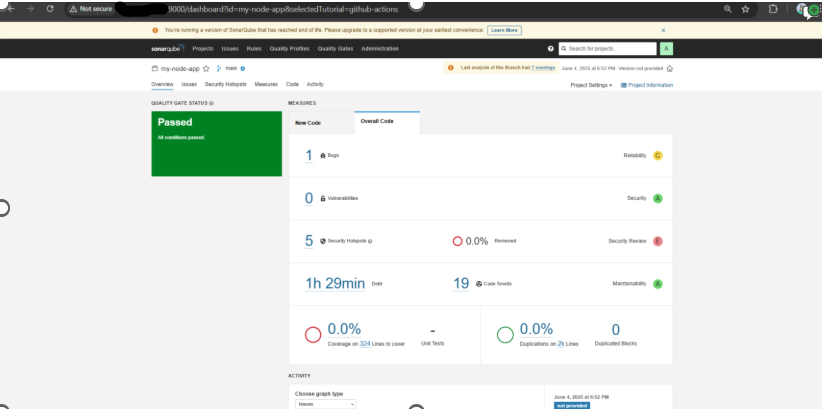The image size is (822, 409).
Task: Open the browser extensions icon
Action: pos(773,9)
